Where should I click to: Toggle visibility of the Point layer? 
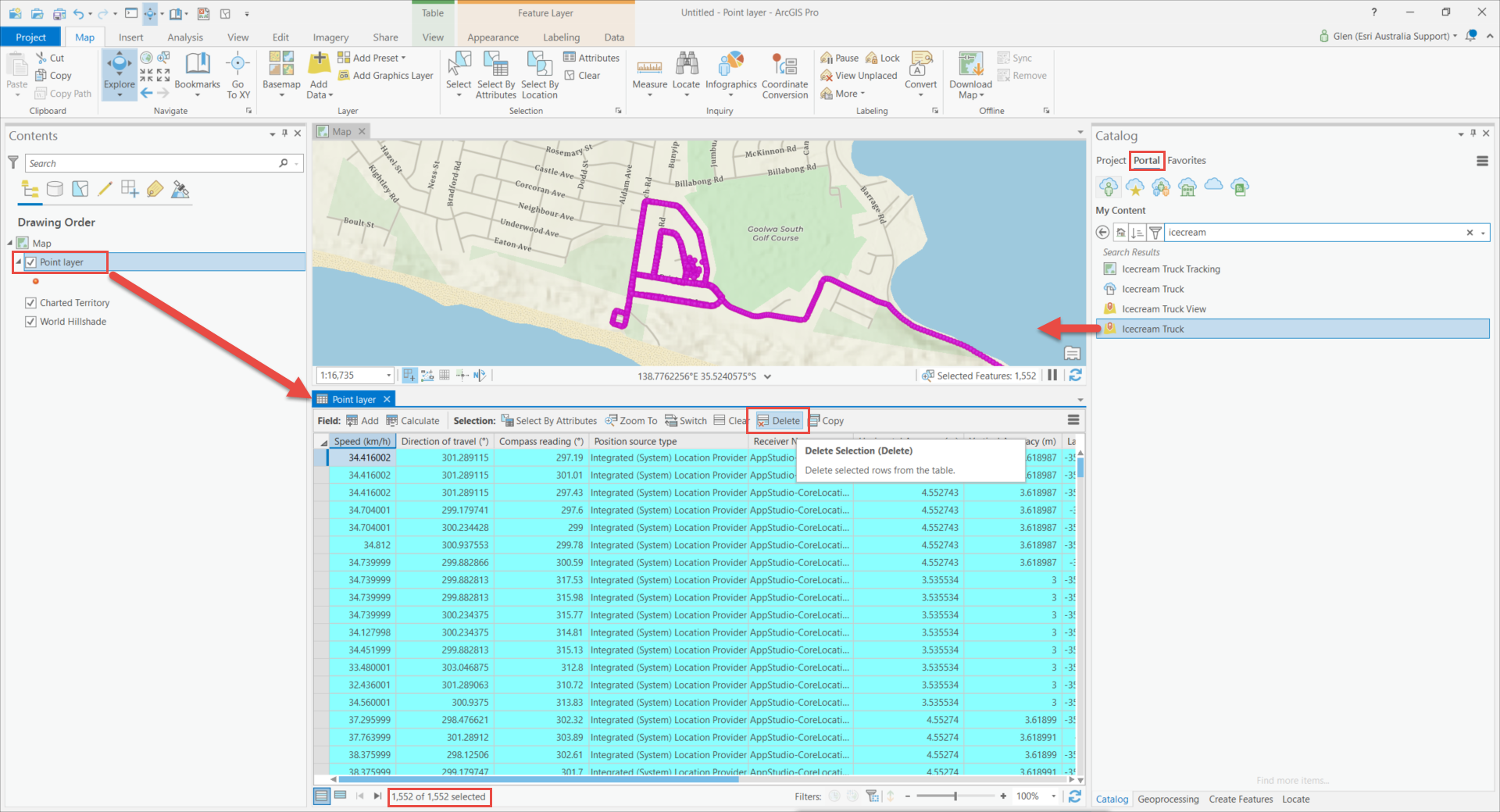point(30,262)
